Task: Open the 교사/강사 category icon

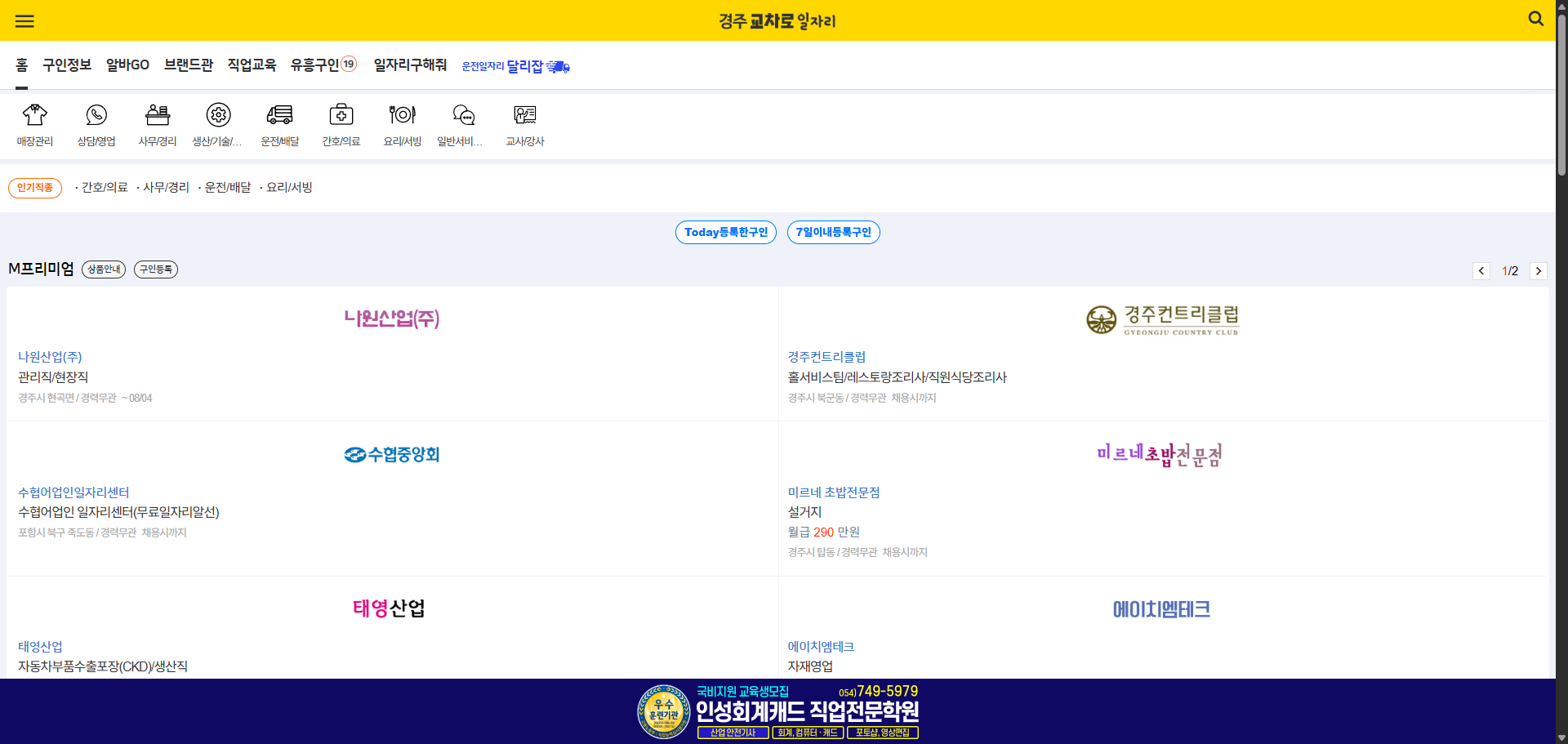Action: pos(524,124)
